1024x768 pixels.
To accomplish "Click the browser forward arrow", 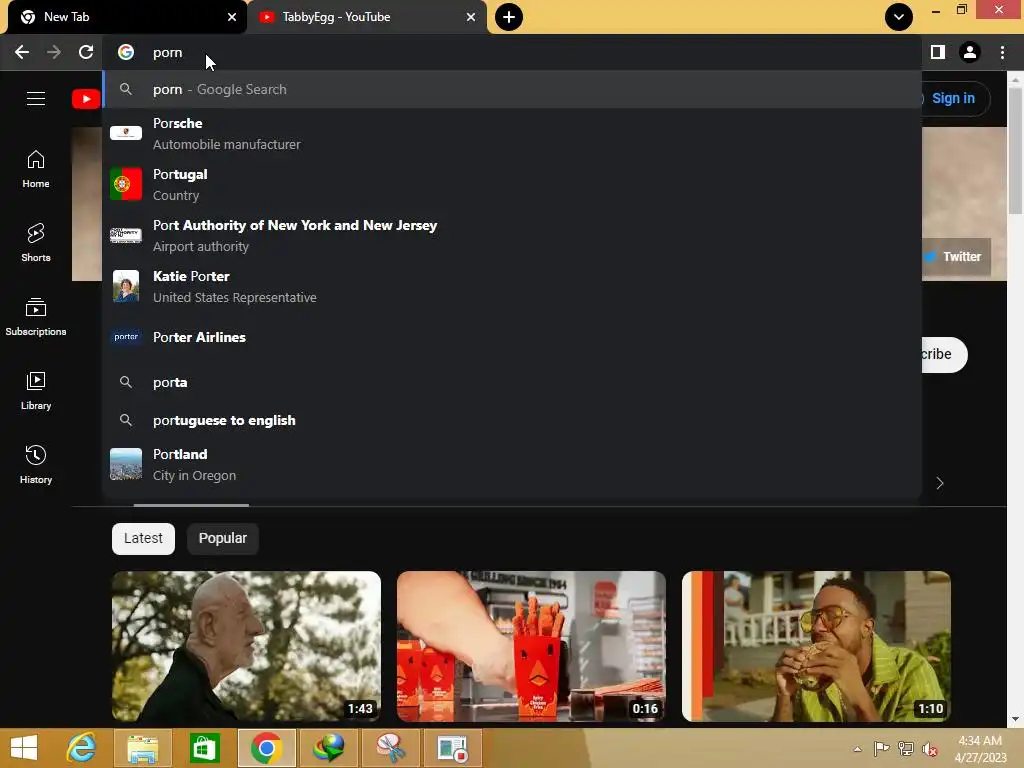I will click(54, 52).
